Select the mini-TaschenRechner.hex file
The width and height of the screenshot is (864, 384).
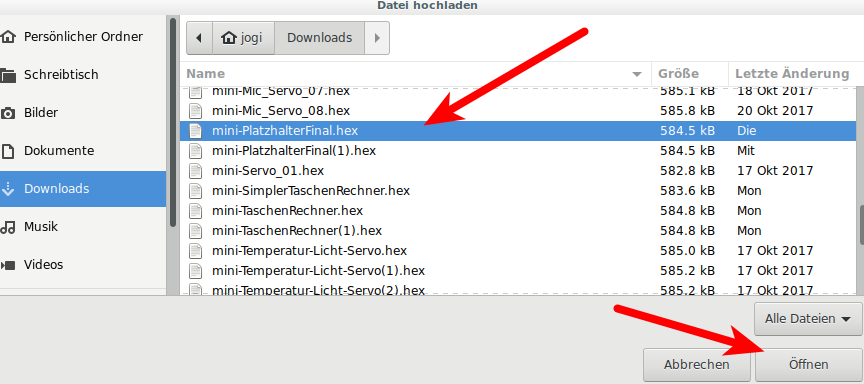518,210
